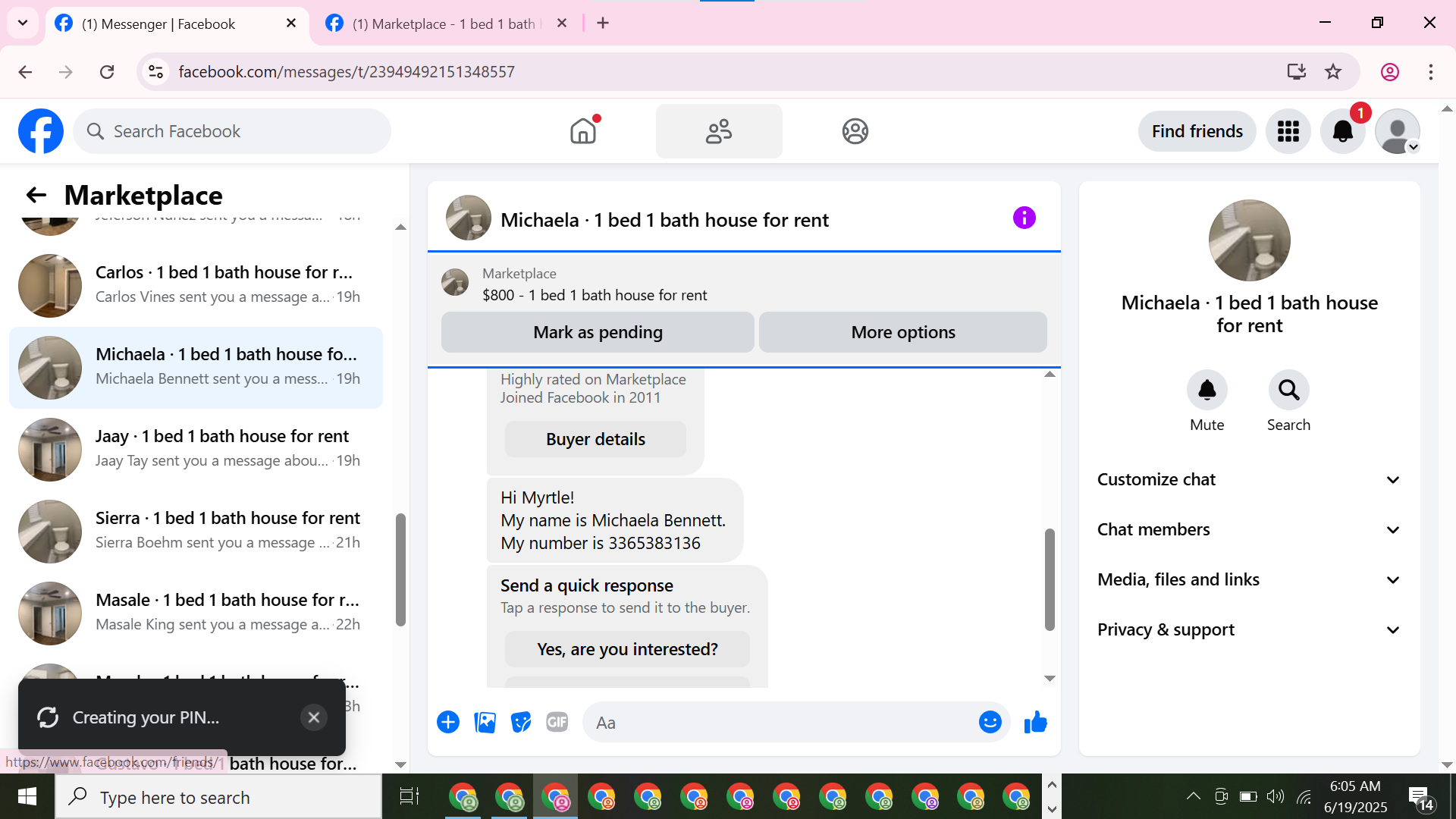1456x819 pixels.
Task: Expand Privacy & support section
Action: pyautogui.click(x=1249, y=629)
